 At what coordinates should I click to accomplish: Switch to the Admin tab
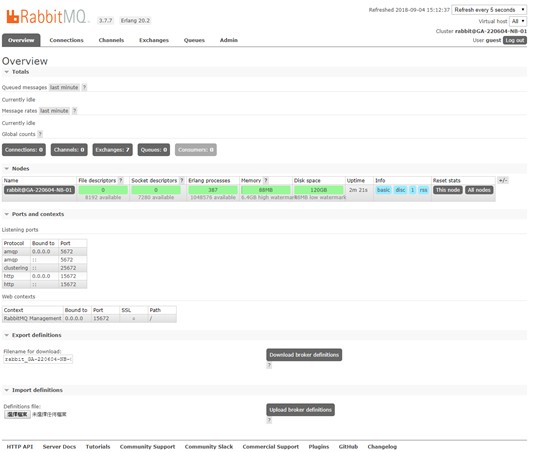click(x=229, y=40)
